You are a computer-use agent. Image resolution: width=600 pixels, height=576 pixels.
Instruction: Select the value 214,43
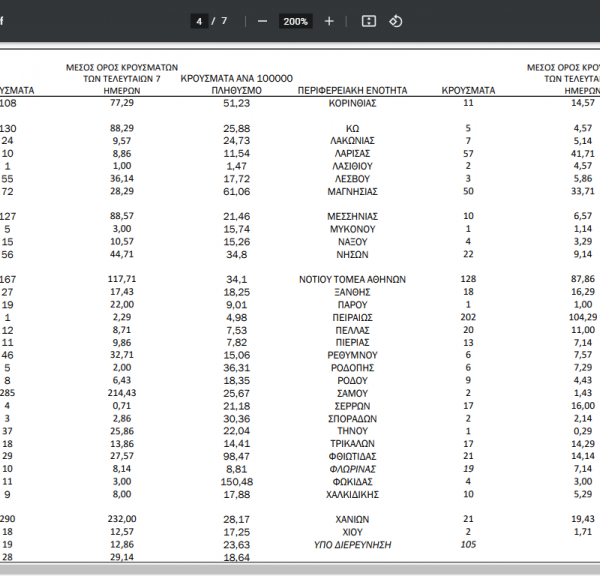(122, 393)
